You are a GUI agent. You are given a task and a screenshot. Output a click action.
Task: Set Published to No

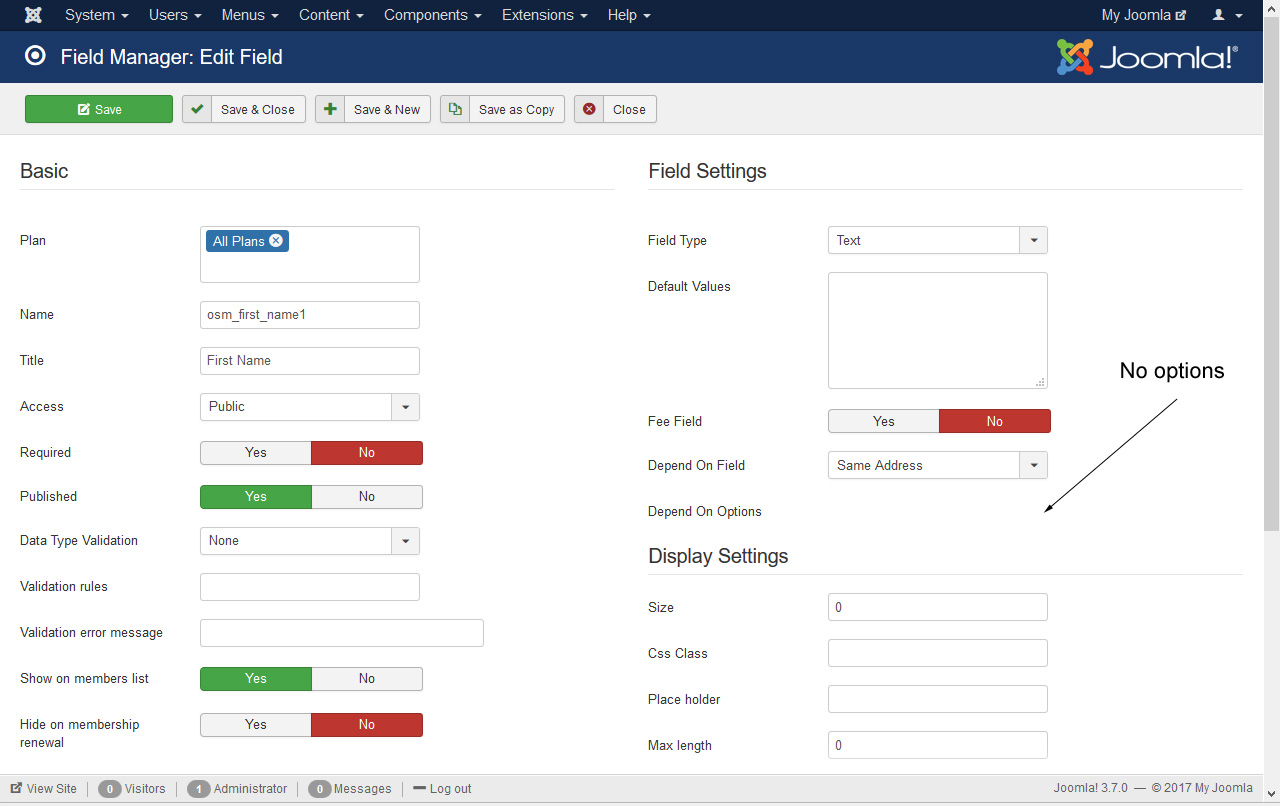click(x=367, y=497)
